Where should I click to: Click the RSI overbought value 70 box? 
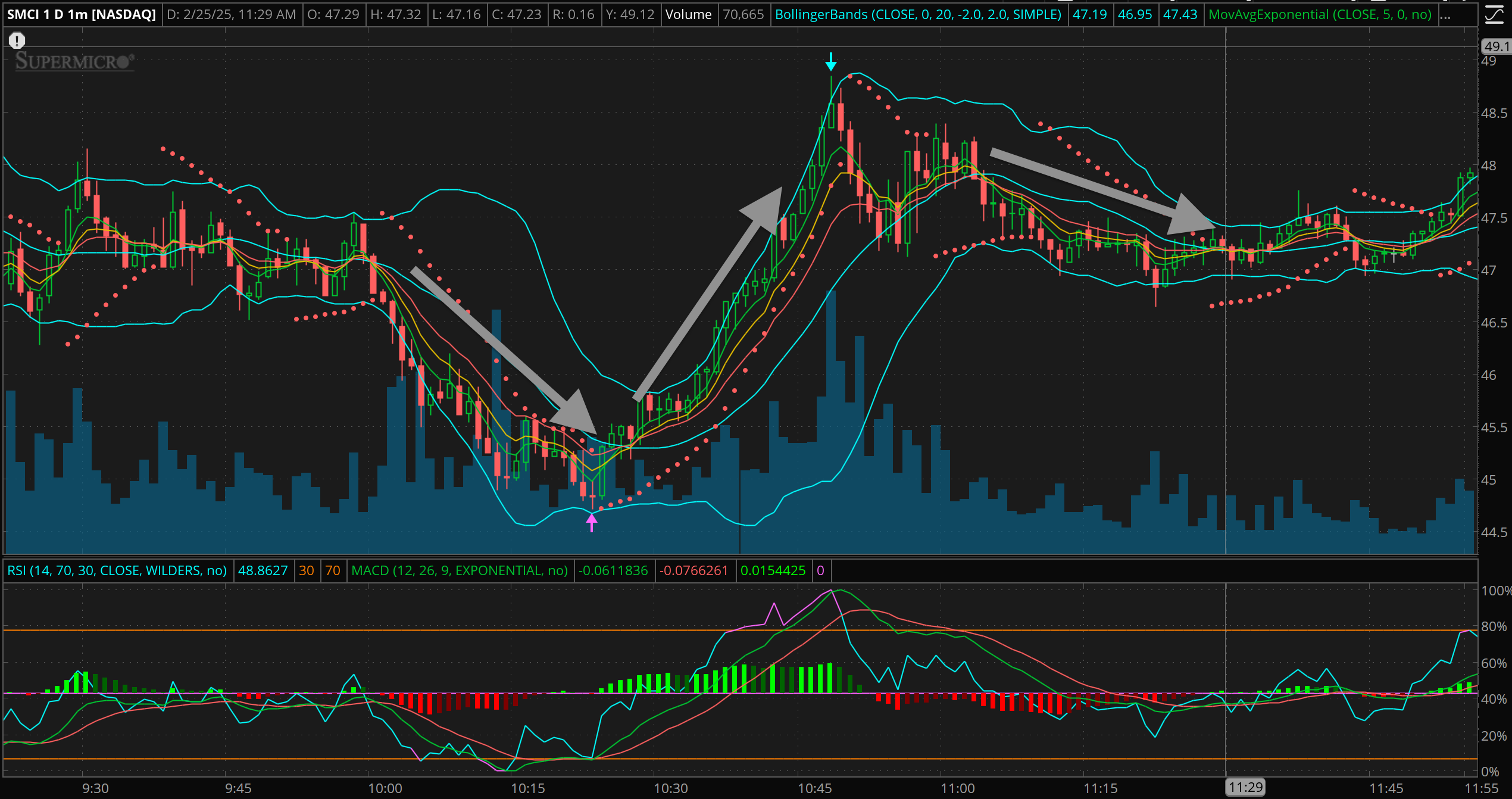[x=333, y=570]
